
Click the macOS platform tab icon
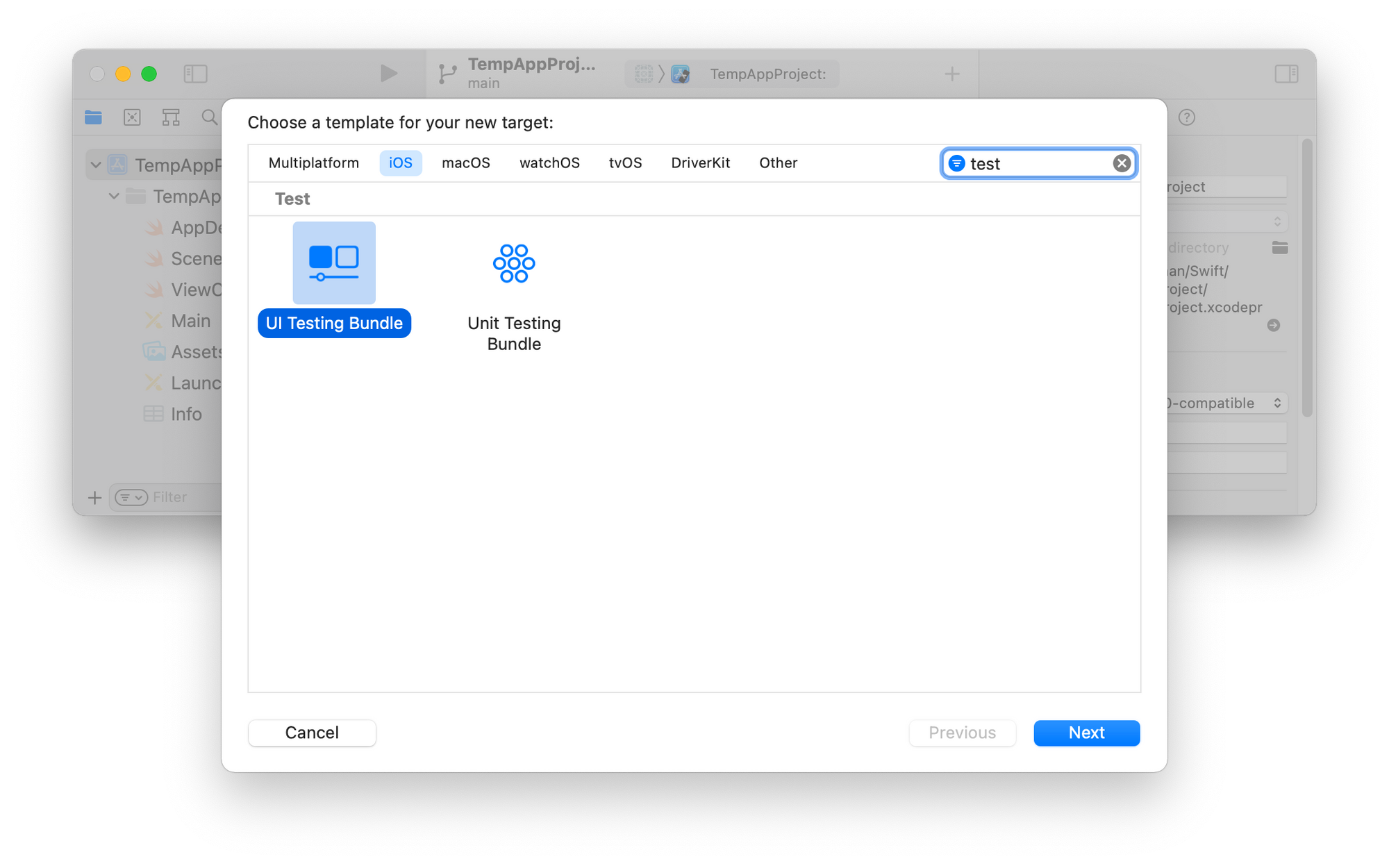[466, 162]
